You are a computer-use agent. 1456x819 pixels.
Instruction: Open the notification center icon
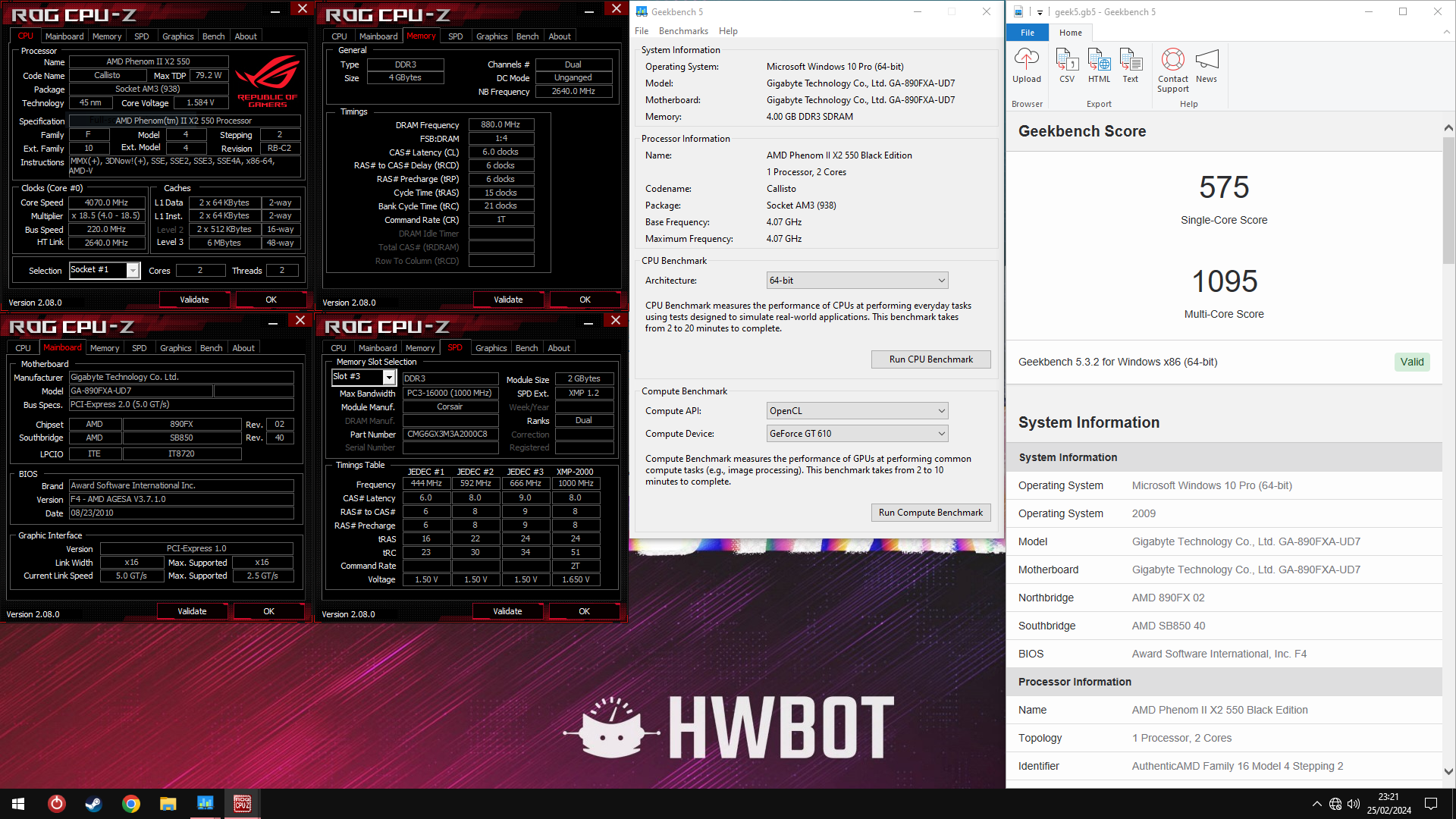pos(1431,804)
